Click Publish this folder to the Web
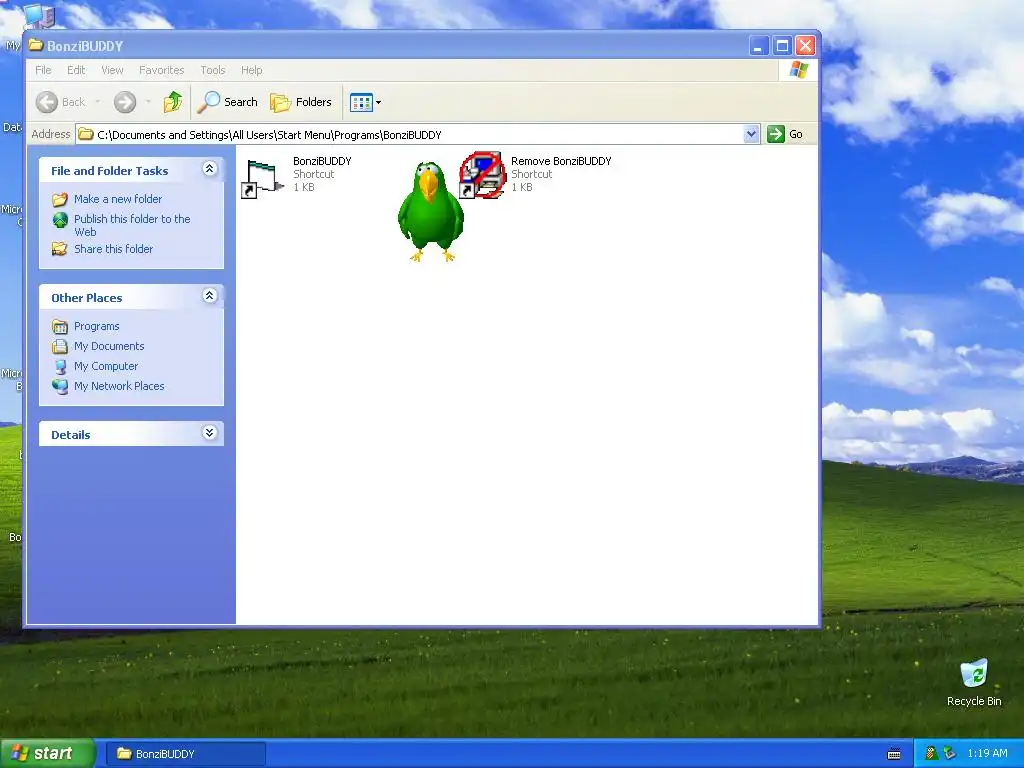Screen dimensions: 1024x768 (132, 225)
